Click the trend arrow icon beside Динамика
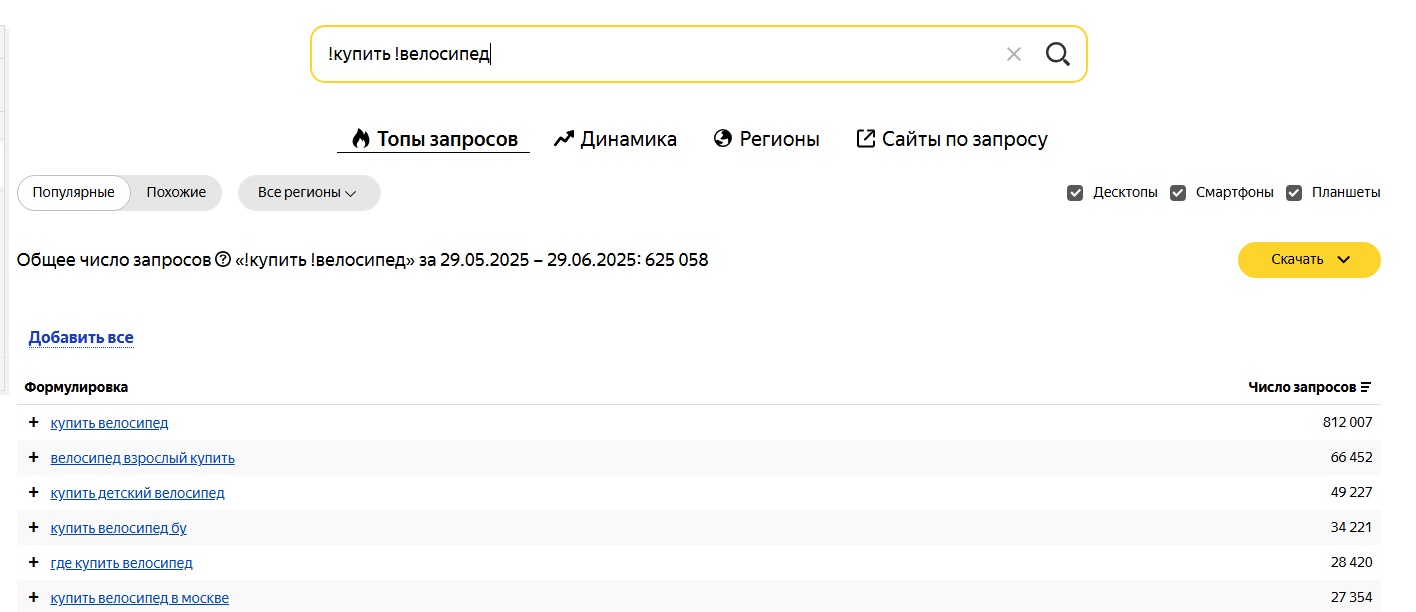1416x612 pixels. (x=563, y=137)
